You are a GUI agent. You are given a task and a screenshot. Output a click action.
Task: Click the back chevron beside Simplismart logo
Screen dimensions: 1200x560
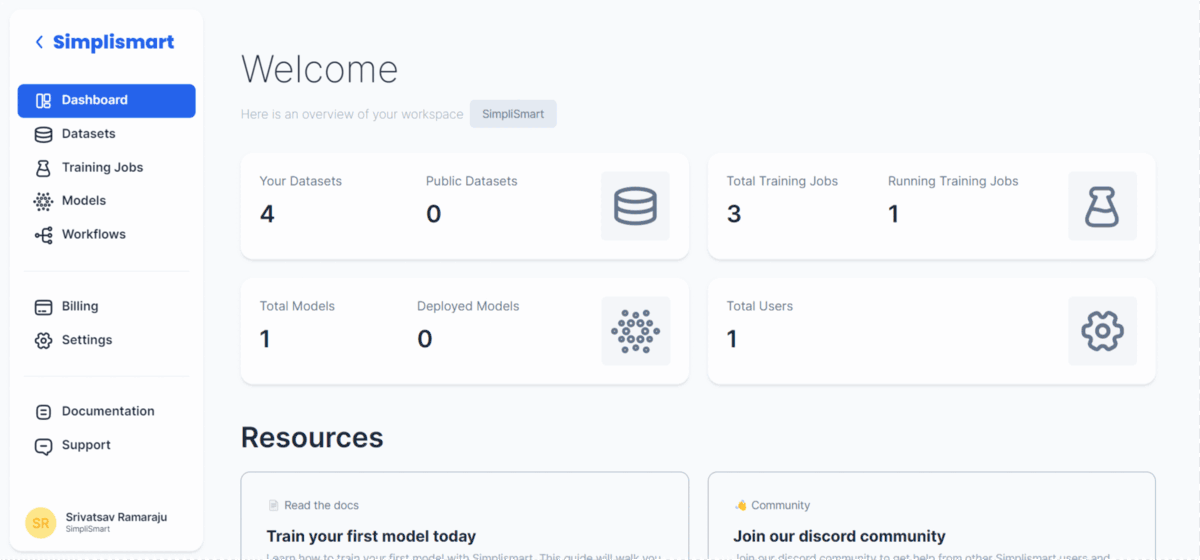point(39,42)
